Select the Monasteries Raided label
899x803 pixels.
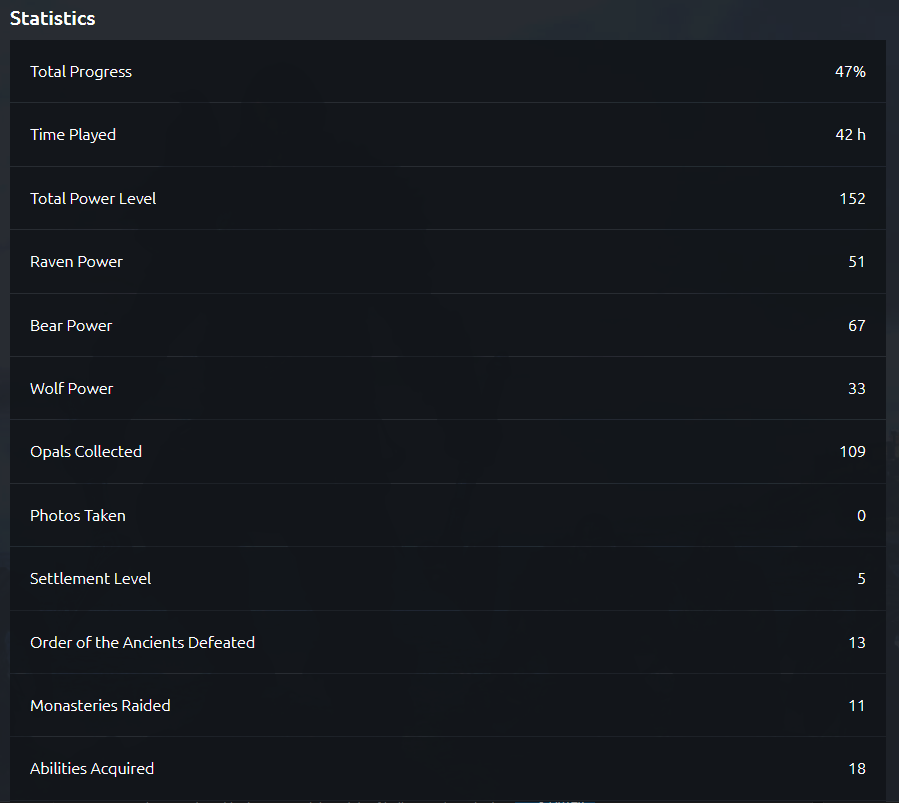(100, 705)
